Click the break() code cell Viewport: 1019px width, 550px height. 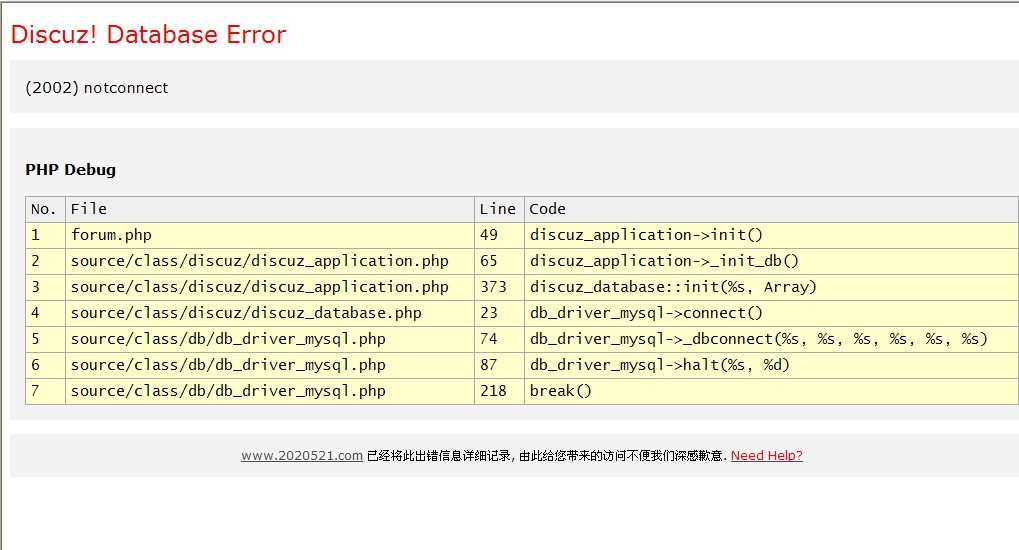[x=771, y=391]
